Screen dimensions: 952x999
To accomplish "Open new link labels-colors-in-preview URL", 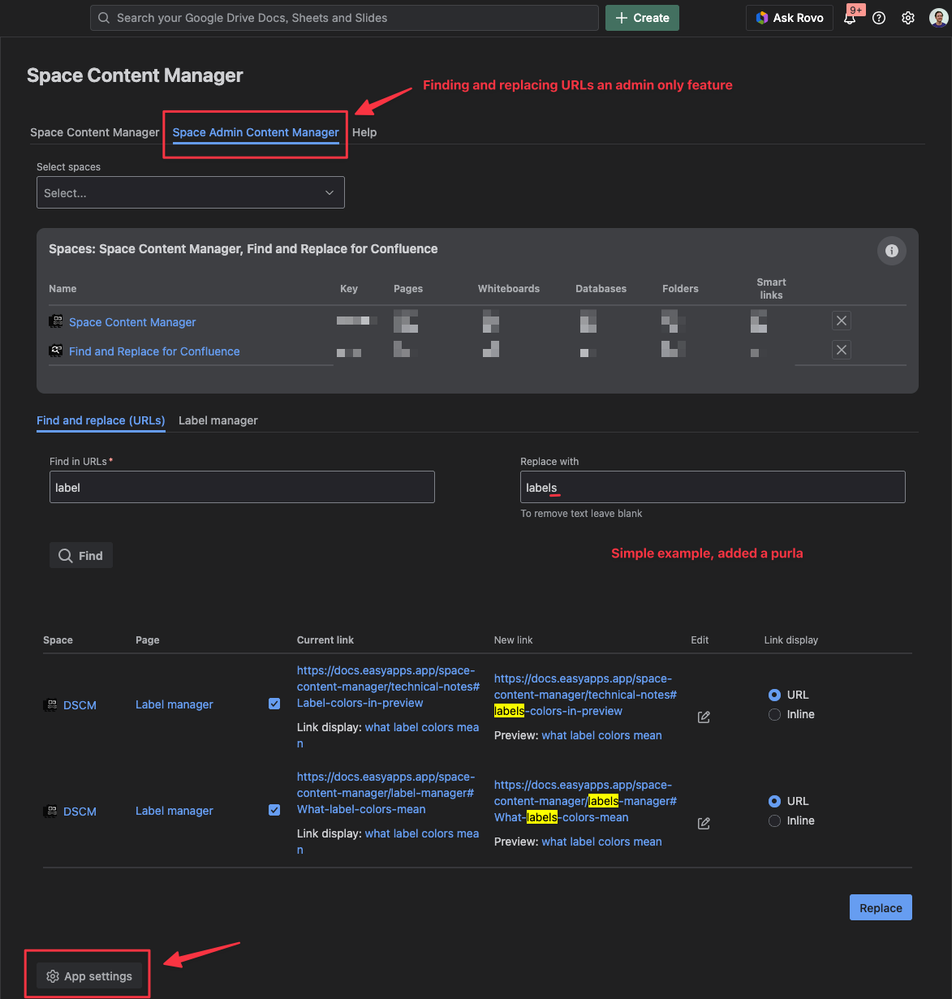I will point(585,695).
